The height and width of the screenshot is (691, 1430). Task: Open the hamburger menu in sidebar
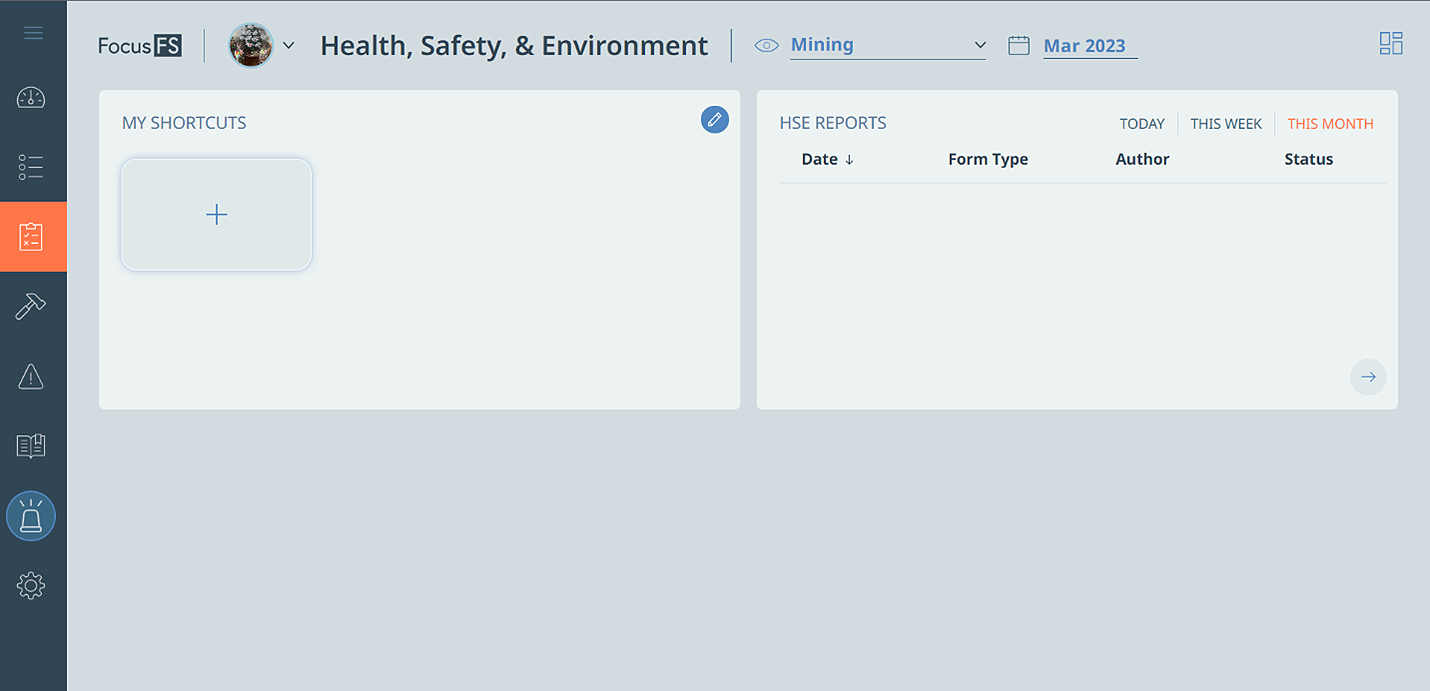coord(33,33)
